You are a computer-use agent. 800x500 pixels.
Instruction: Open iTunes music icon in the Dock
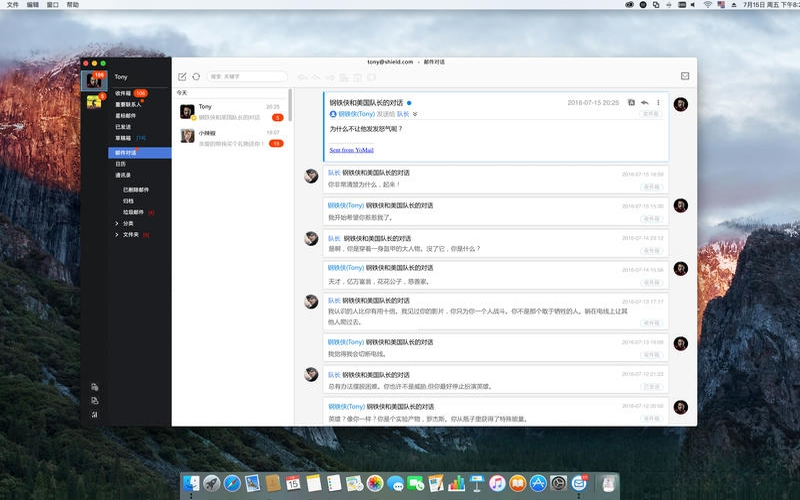pos(497,483)
